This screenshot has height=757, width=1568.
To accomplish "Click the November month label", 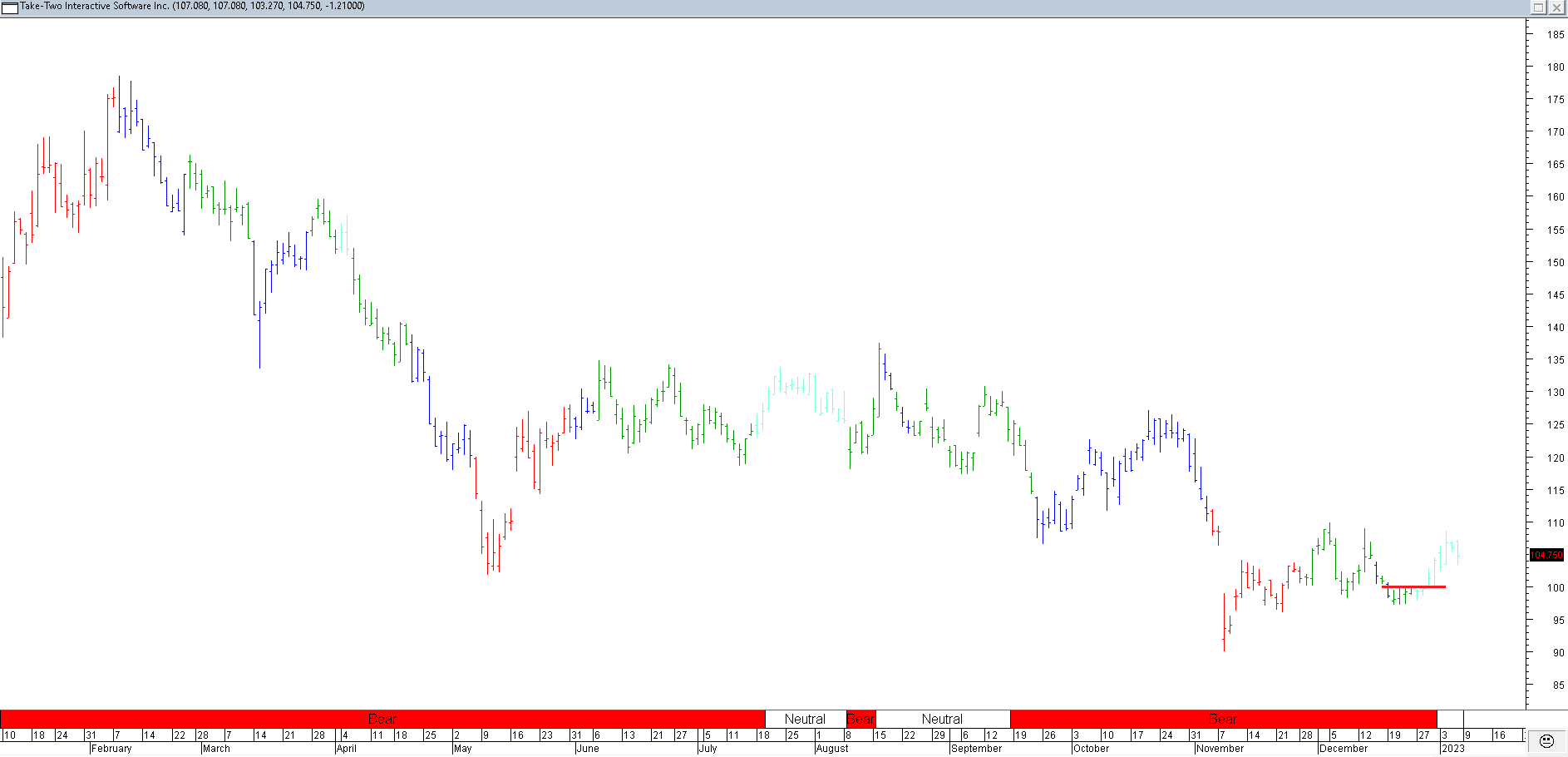I will click(1220, 749).
